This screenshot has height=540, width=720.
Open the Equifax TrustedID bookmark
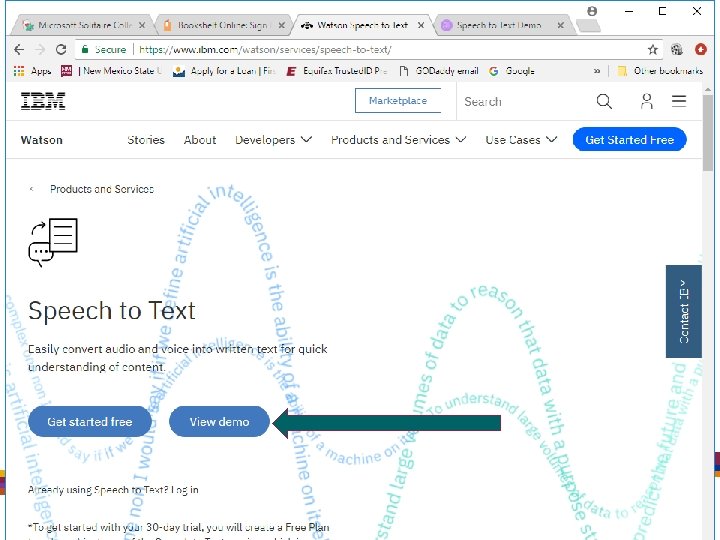pos(337,71)
